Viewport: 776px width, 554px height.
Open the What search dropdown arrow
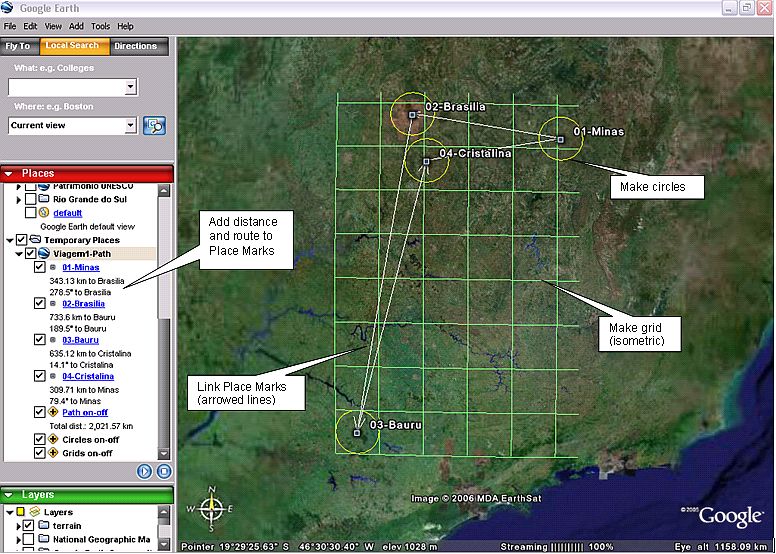tap(130, 87)
